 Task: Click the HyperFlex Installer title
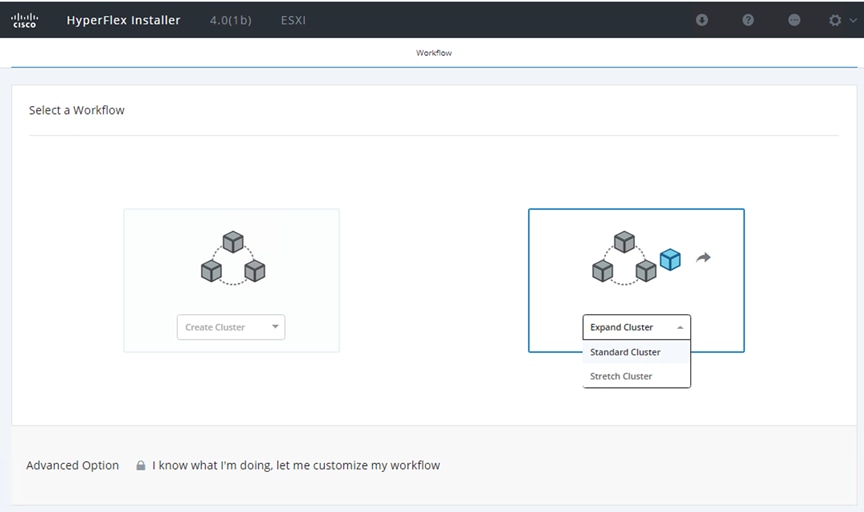click(x=123, y=20)
